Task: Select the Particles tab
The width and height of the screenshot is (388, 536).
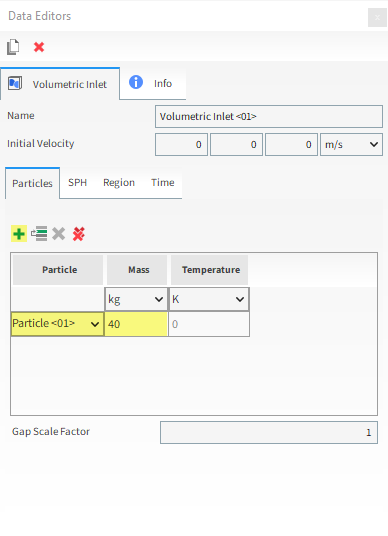Action: tap(32, 183)
